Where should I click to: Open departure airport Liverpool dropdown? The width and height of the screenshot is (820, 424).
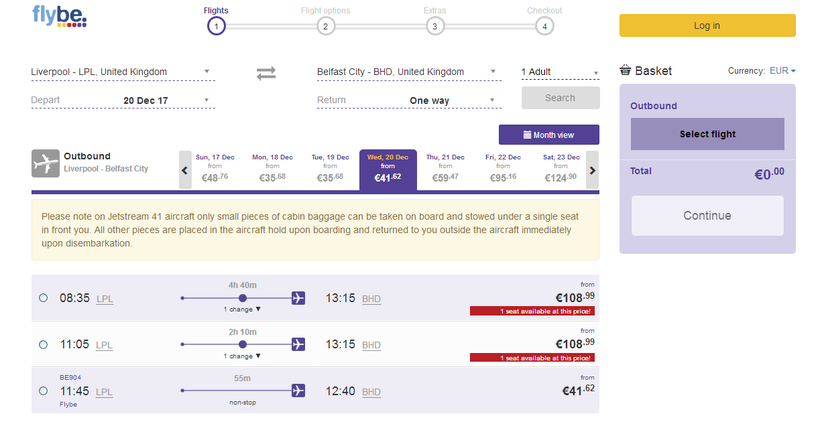tap(122, 72)
